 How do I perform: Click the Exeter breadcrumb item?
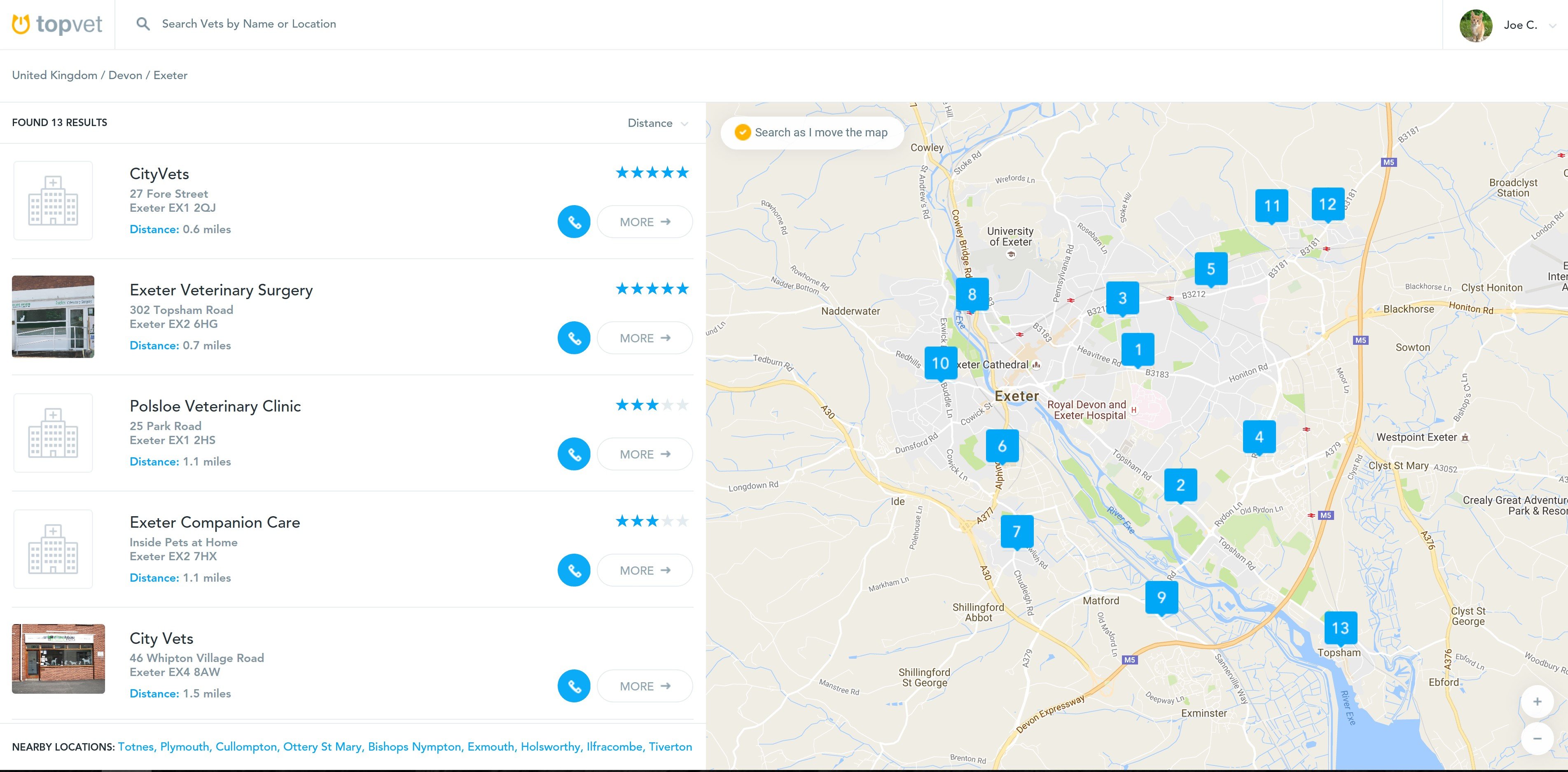171,75
